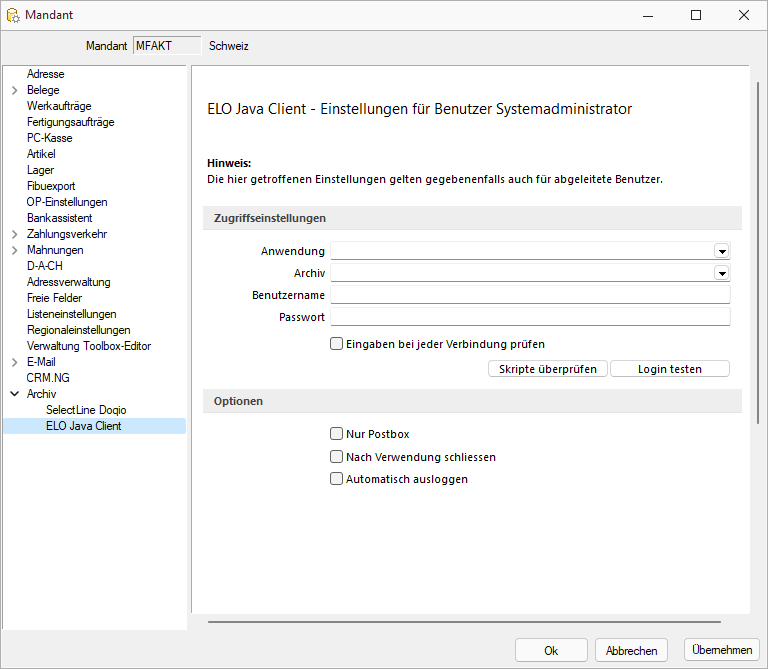Select Zahlungsverkehr tree item
This screenshot has width=768, height=669.
point(67,234)
